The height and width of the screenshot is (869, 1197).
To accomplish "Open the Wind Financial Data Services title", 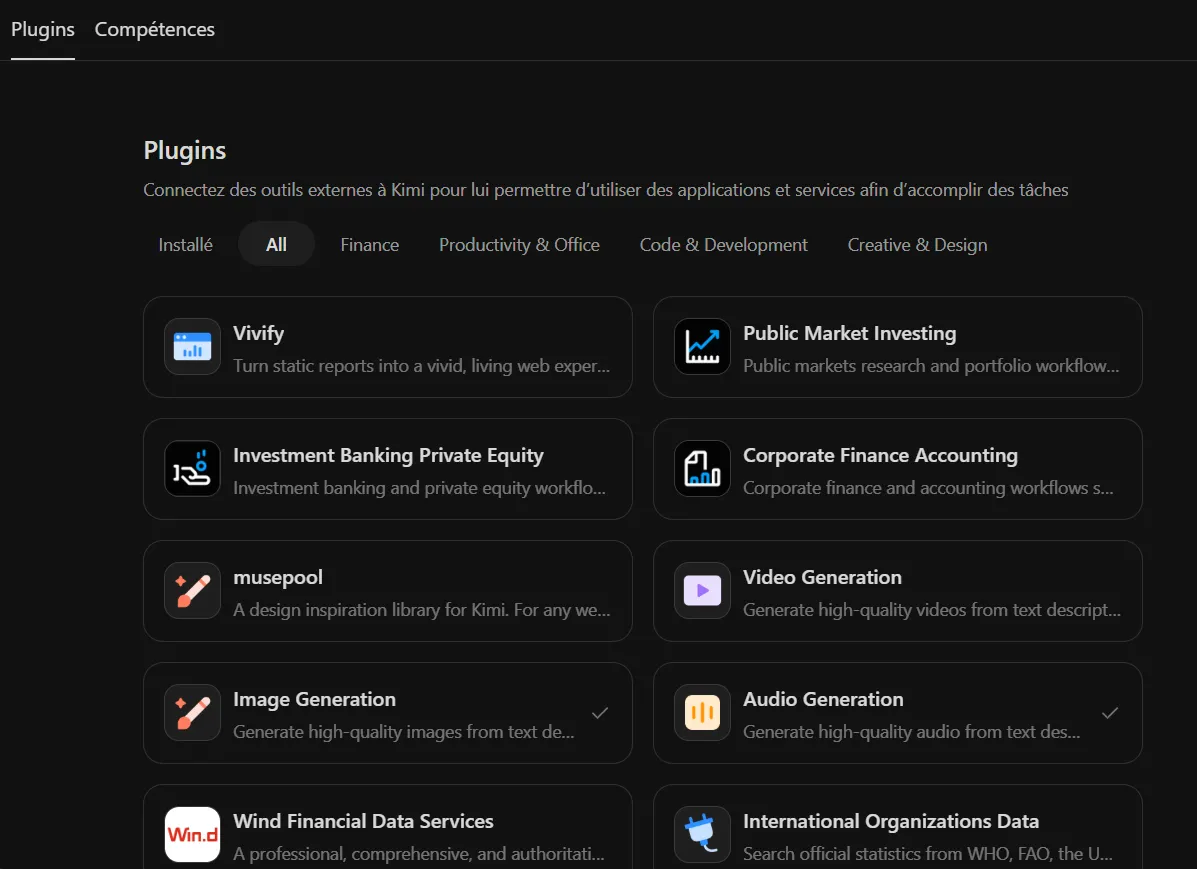I will pos(363,822).
